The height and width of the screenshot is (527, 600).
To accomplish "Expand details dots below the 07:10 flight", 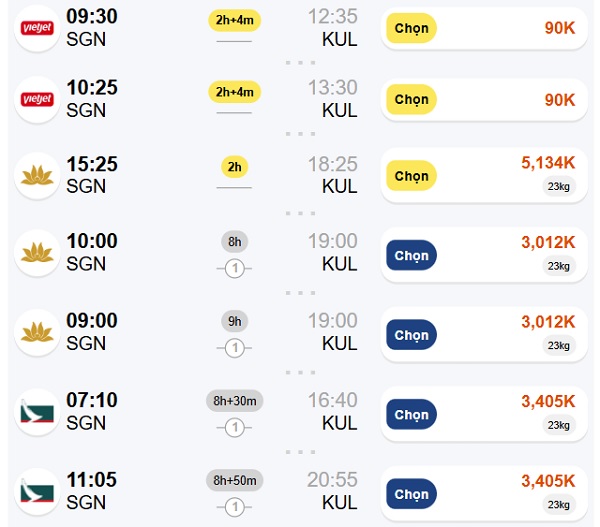I will tap(300, 452).
